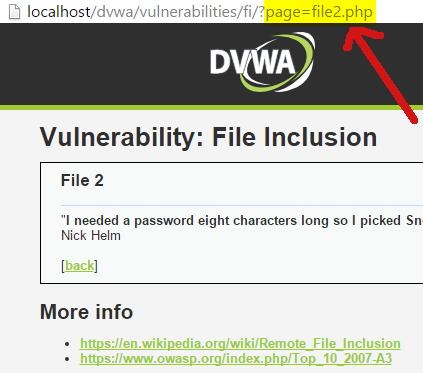Click the blue divider line under File 2
Image resolution: width=423 pixels, height=373 pixels.
pyautogui.click(x=242, y=205)
